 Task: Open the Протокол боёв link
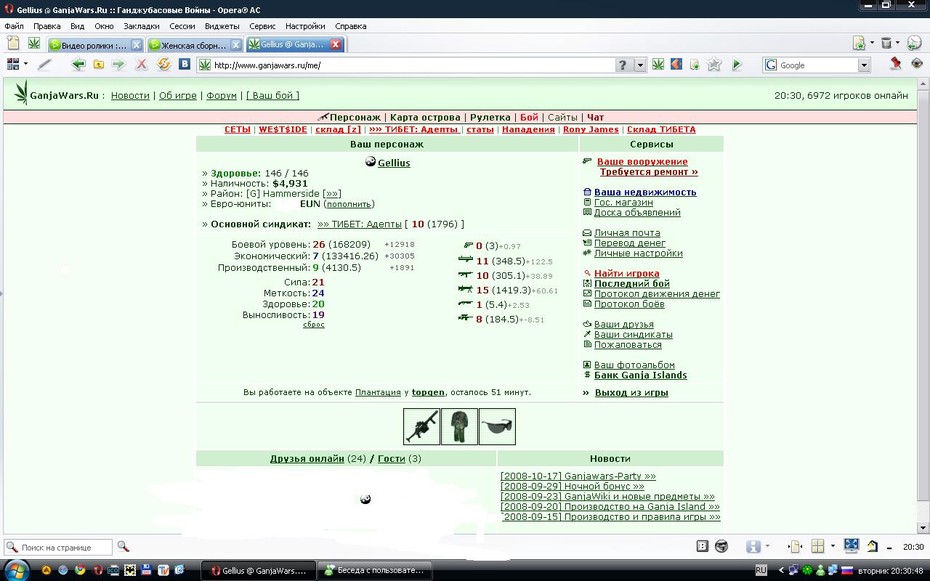click(x=629, y=304)
